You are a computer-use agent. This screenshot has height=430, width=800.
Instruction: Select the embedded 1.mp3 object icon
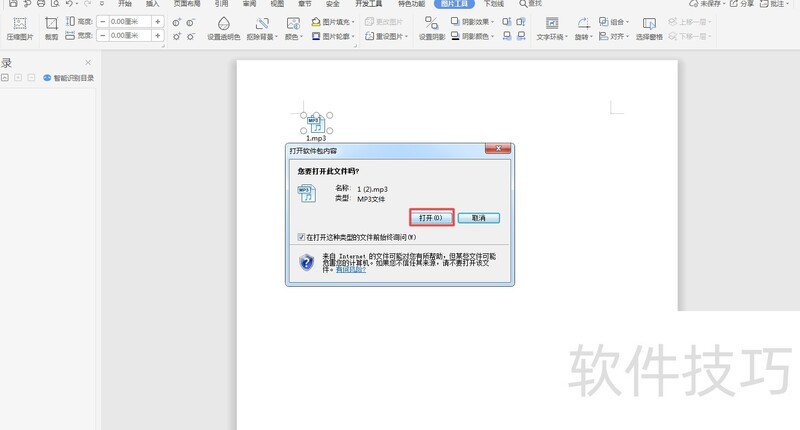click(316, 123)
